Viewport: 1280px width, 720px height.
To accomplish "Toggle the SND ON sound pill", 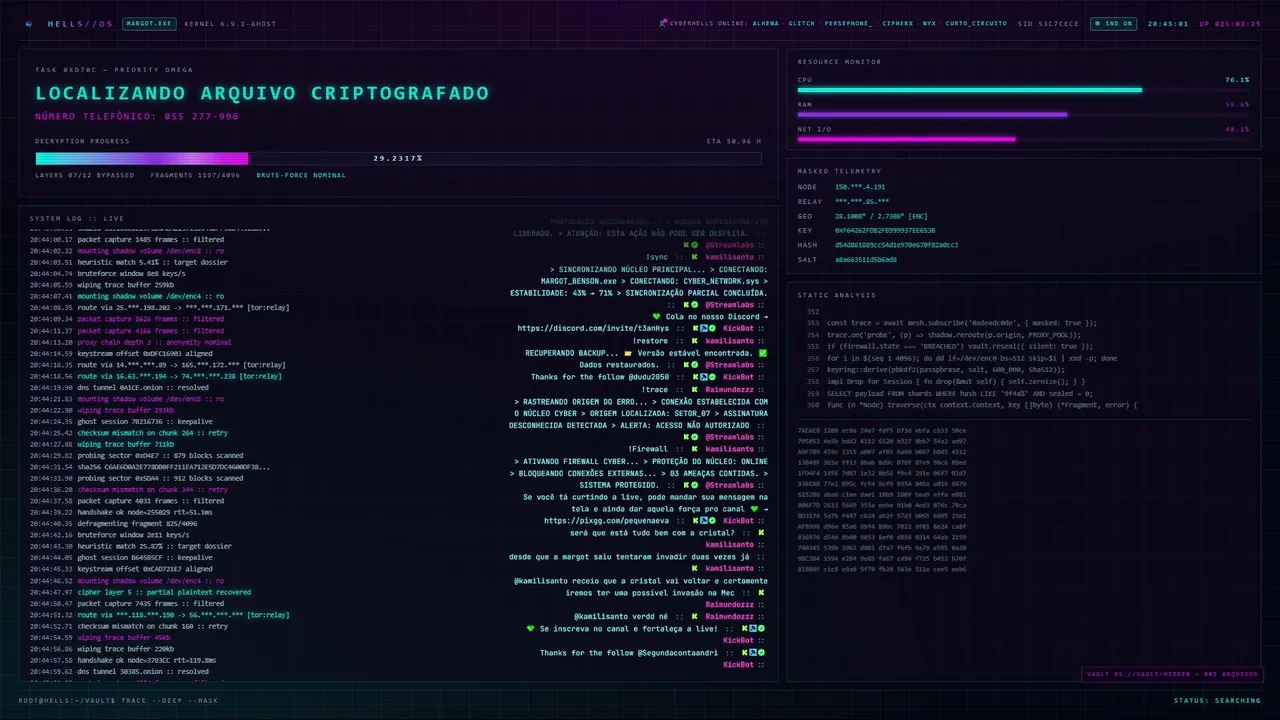I will (1113, 23).
